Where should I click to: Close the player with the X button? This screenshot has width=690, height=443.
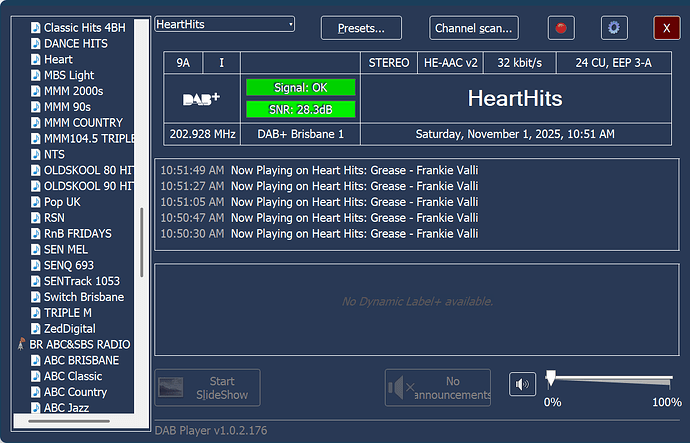click(x=667, y=28)
